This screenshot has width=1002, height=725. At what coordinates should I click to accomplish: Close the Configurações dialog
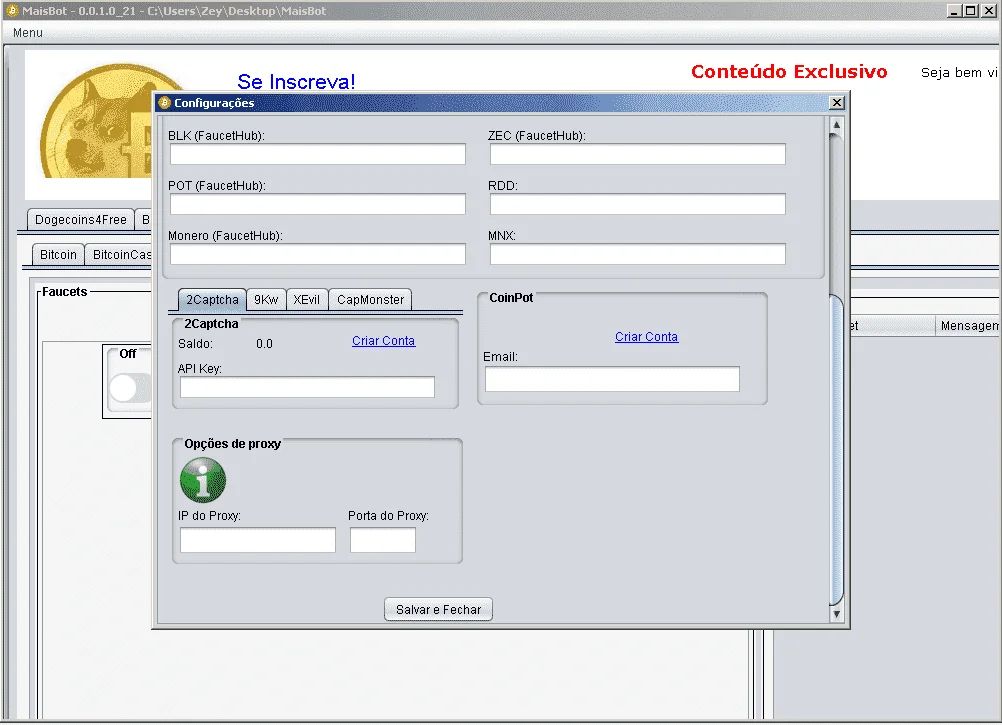tap(836, 103)
